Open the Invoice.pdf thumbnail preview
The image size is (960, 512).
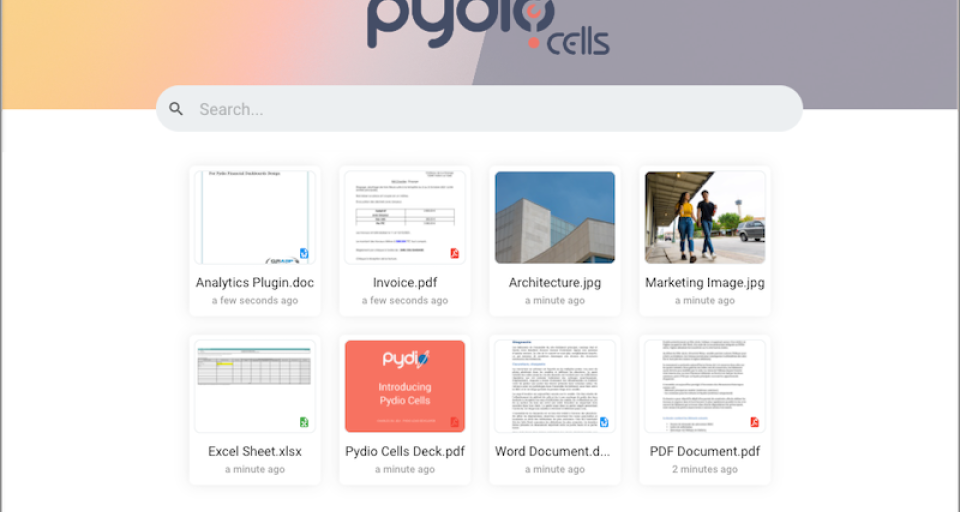[x=405, y=217]
